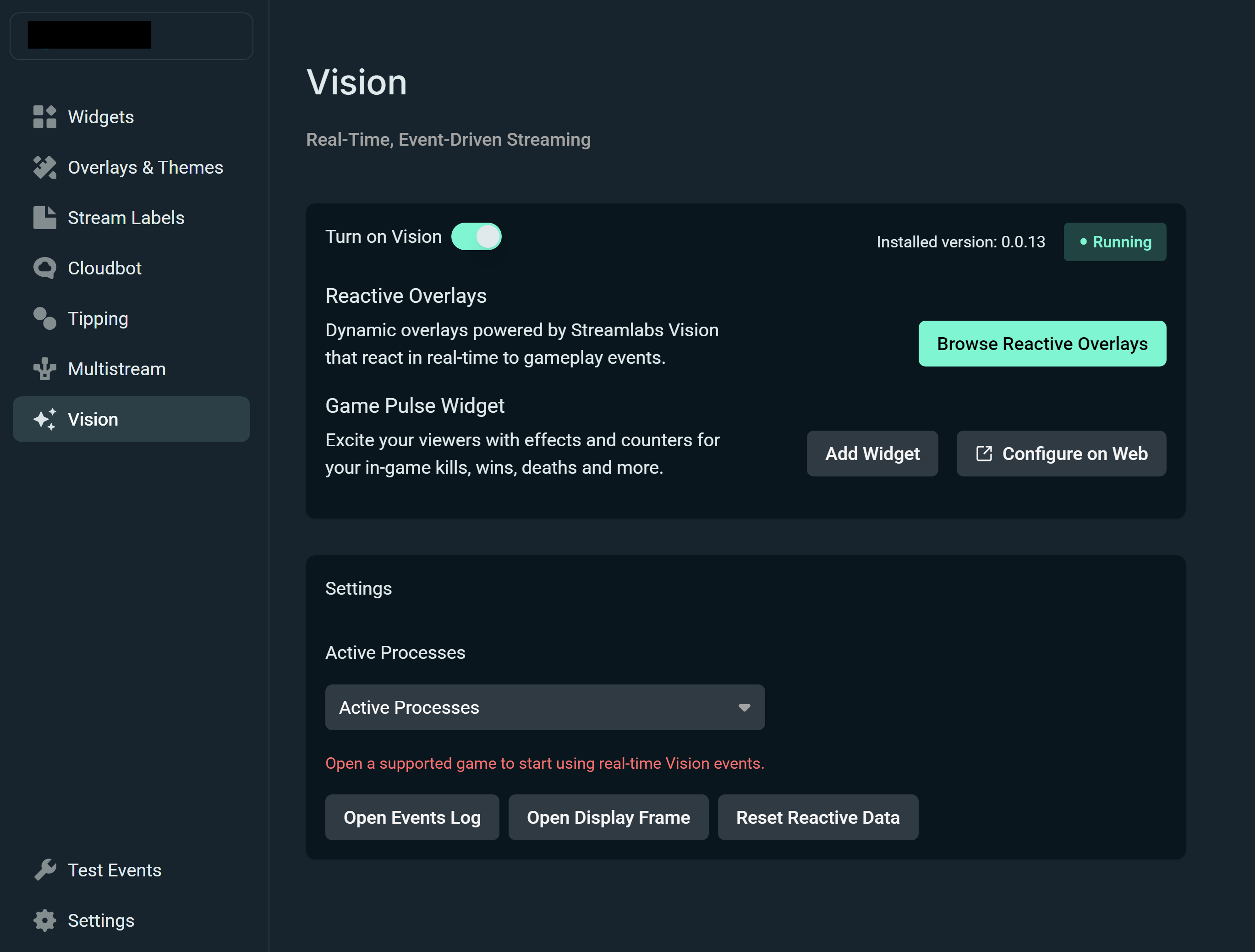Viewport: 1255px width, 952px height.
Task: Click the Overlays & Themes icon
Action: click(x=45, y=167)
